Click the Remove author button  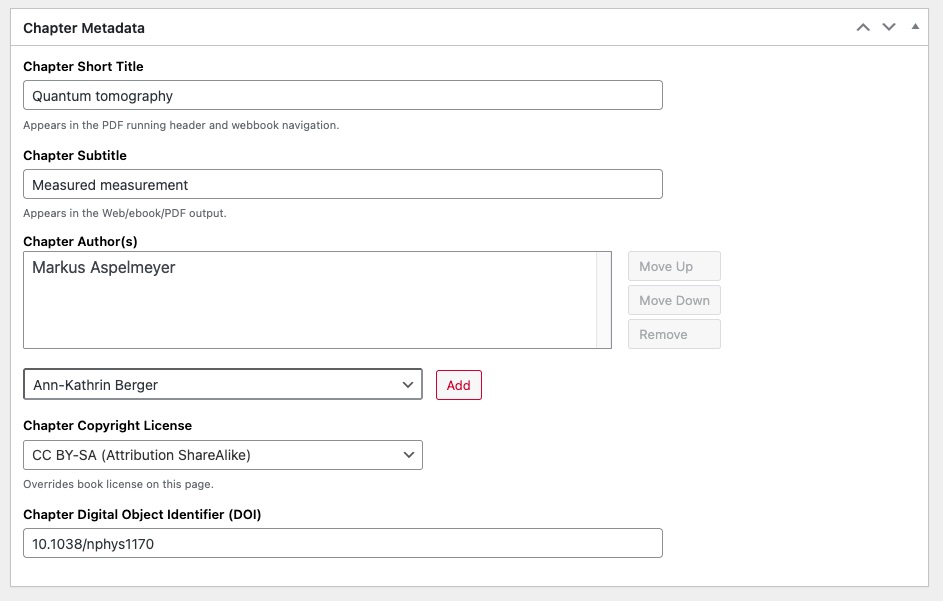(x=673, y=334)
